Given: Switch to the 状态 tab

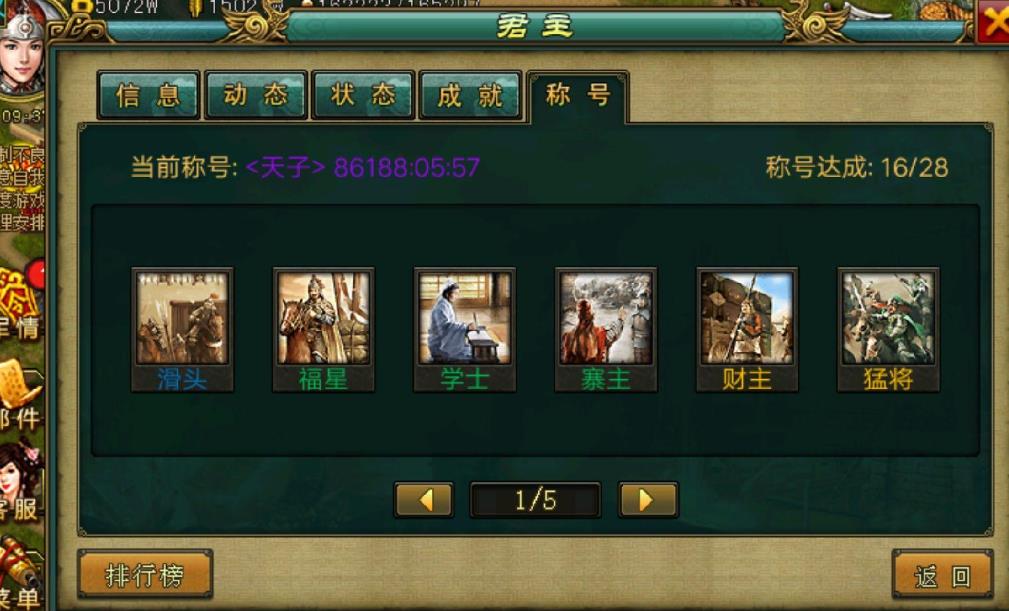Looking at the screenshot, I should point(363,95).
